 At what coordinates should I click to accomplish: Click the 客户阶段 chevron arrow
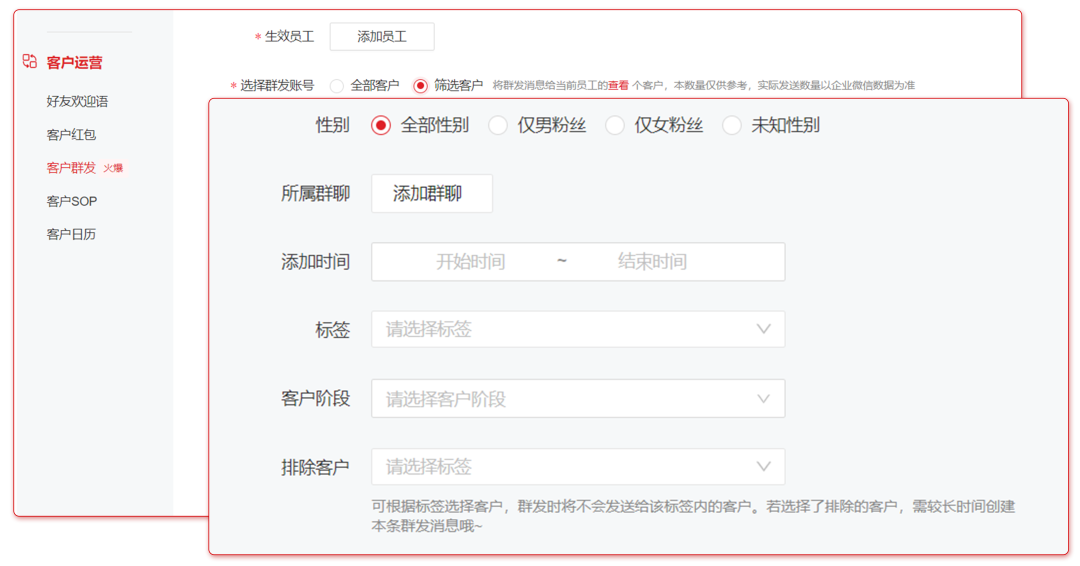pyautogui.click(x=764, y=399)
